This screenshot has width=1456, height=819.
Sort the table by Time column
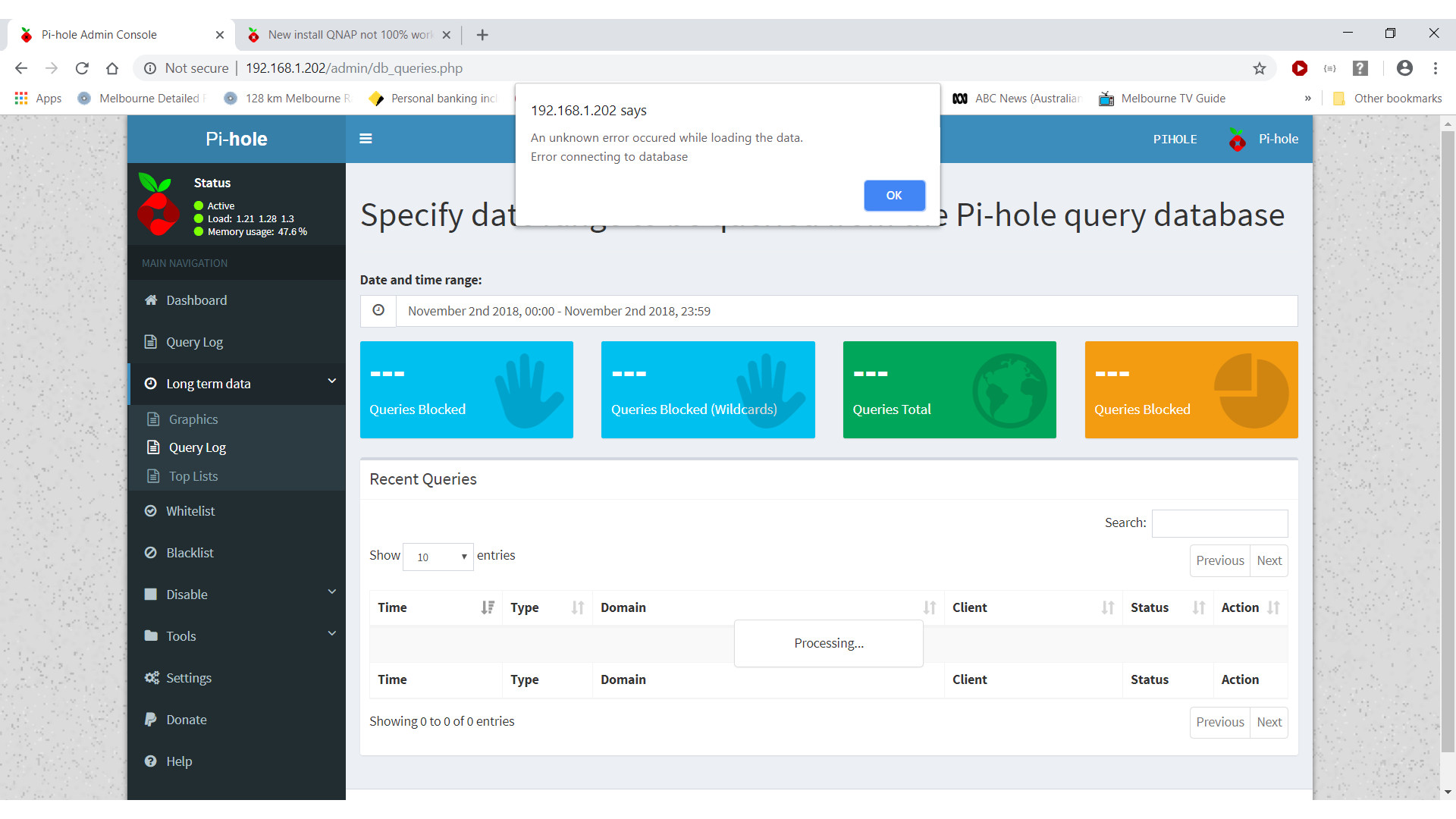pos(435,607)
